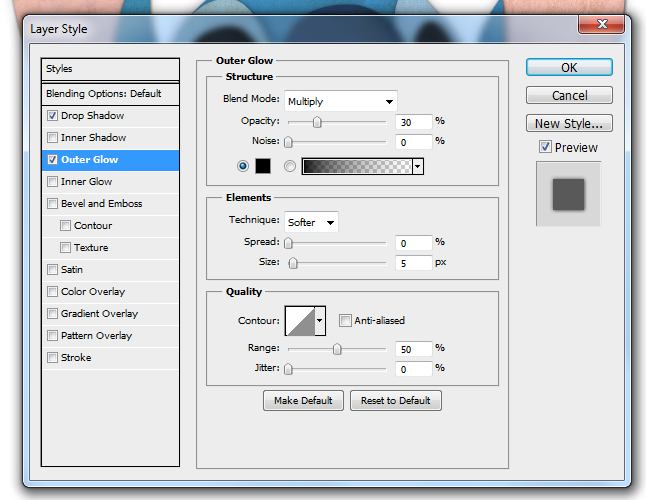Select the Satin effect row
Viewport: 646px width, 500px height.
[x=110, y=269]
